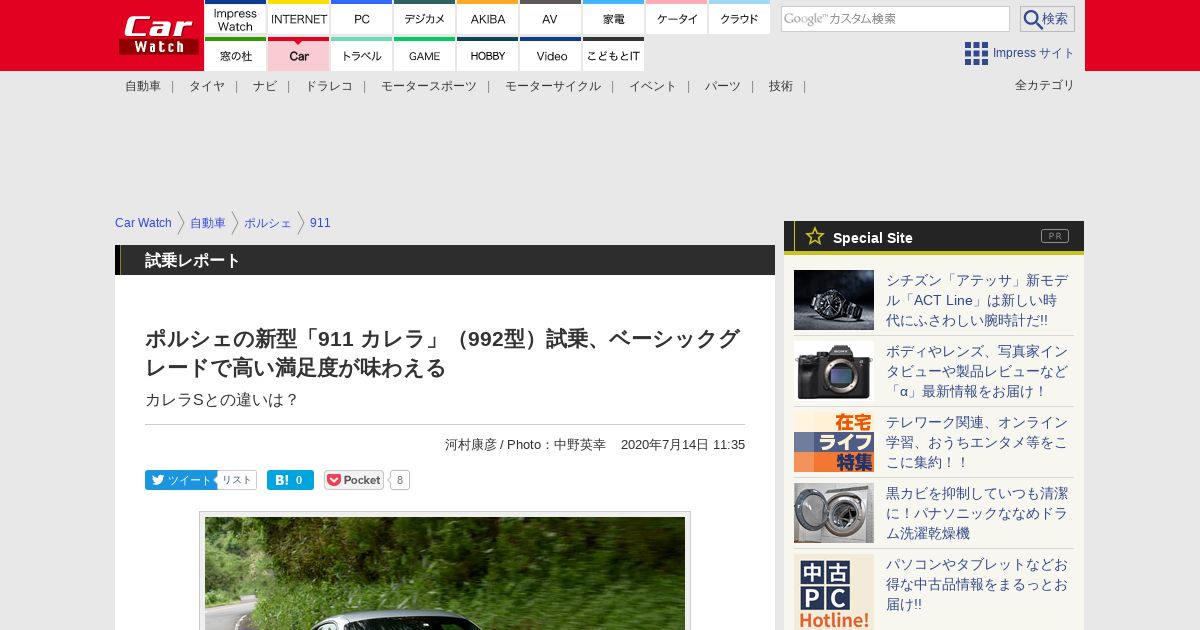1200x630 pixels.
Task: Click the Twitter ツイート button
Action: tap(180, 480)
